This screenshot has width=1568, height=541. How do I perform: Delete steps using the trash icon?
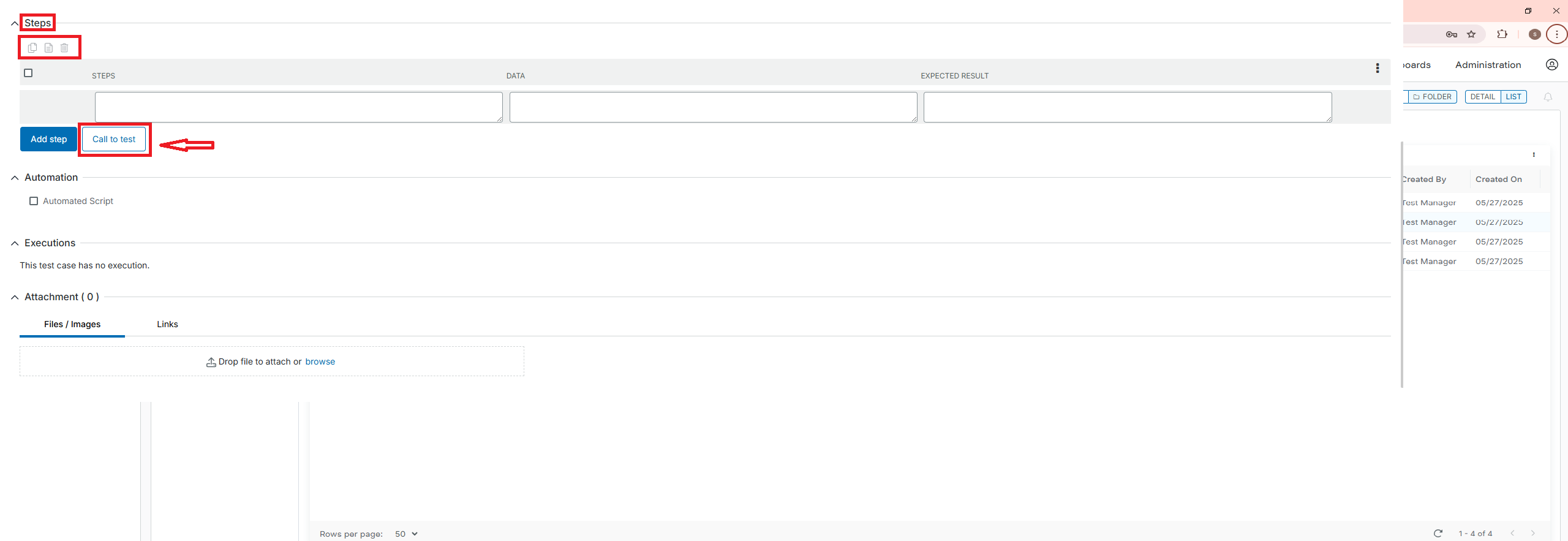64,47
